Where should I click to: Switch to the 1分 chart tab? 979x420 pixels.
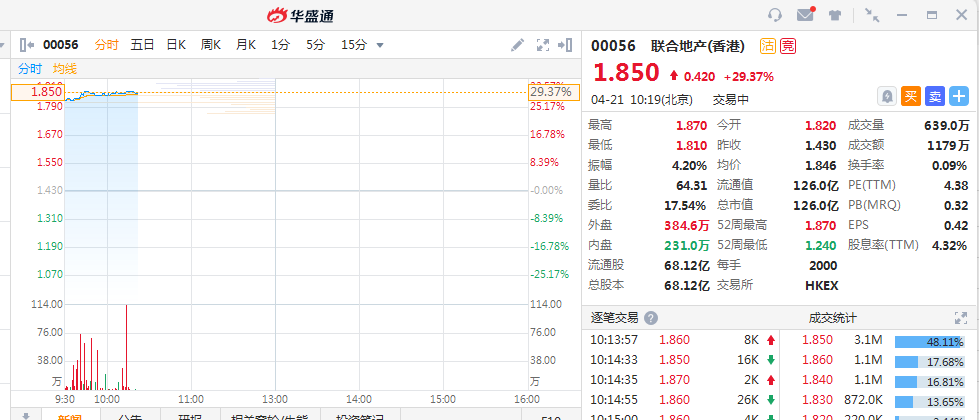click(x=280, y=44)
